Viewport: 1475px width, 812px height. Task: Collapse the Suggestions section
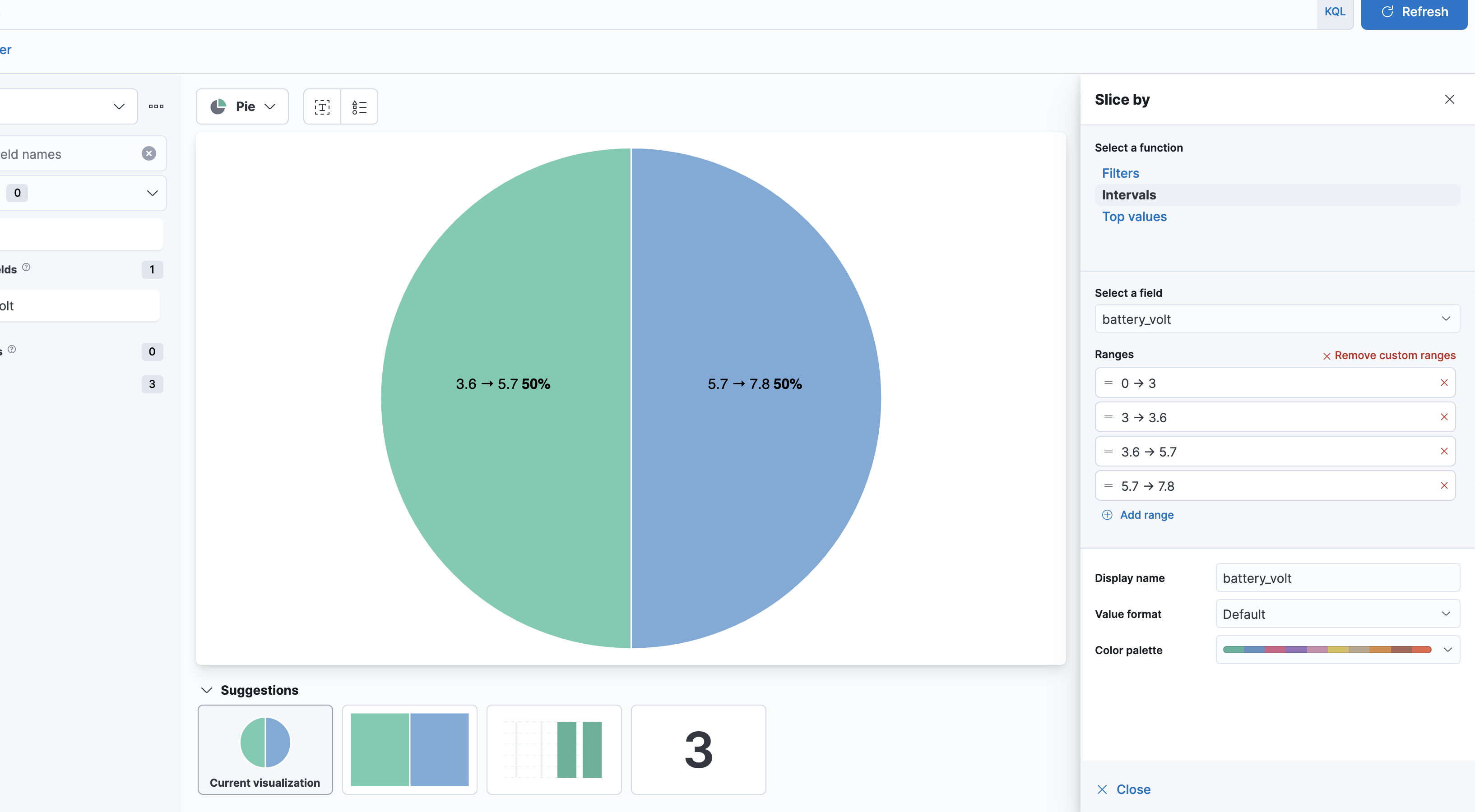tap(207, 690)
